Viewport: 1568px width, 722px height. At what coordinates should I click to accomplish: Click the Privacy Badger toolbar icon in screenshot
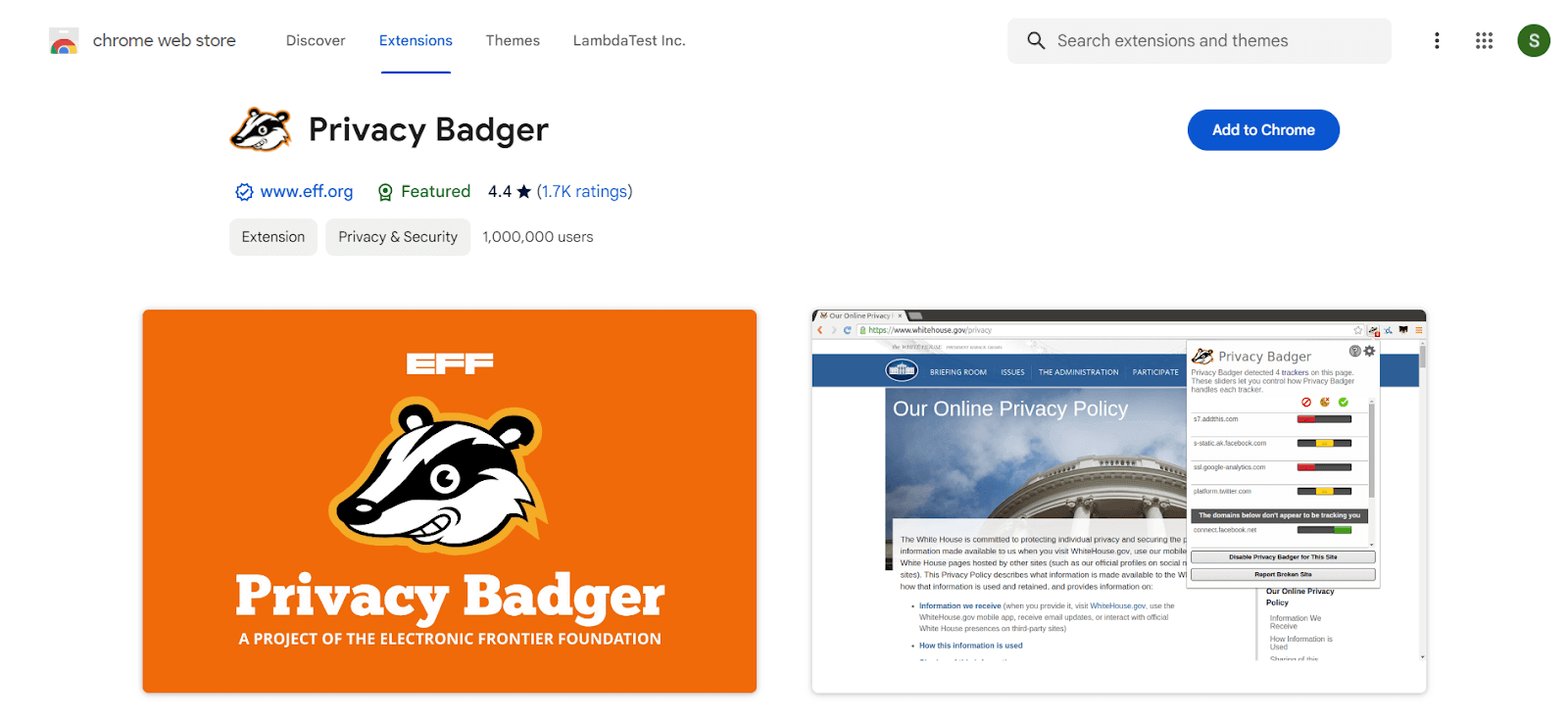coord(1374,331)
